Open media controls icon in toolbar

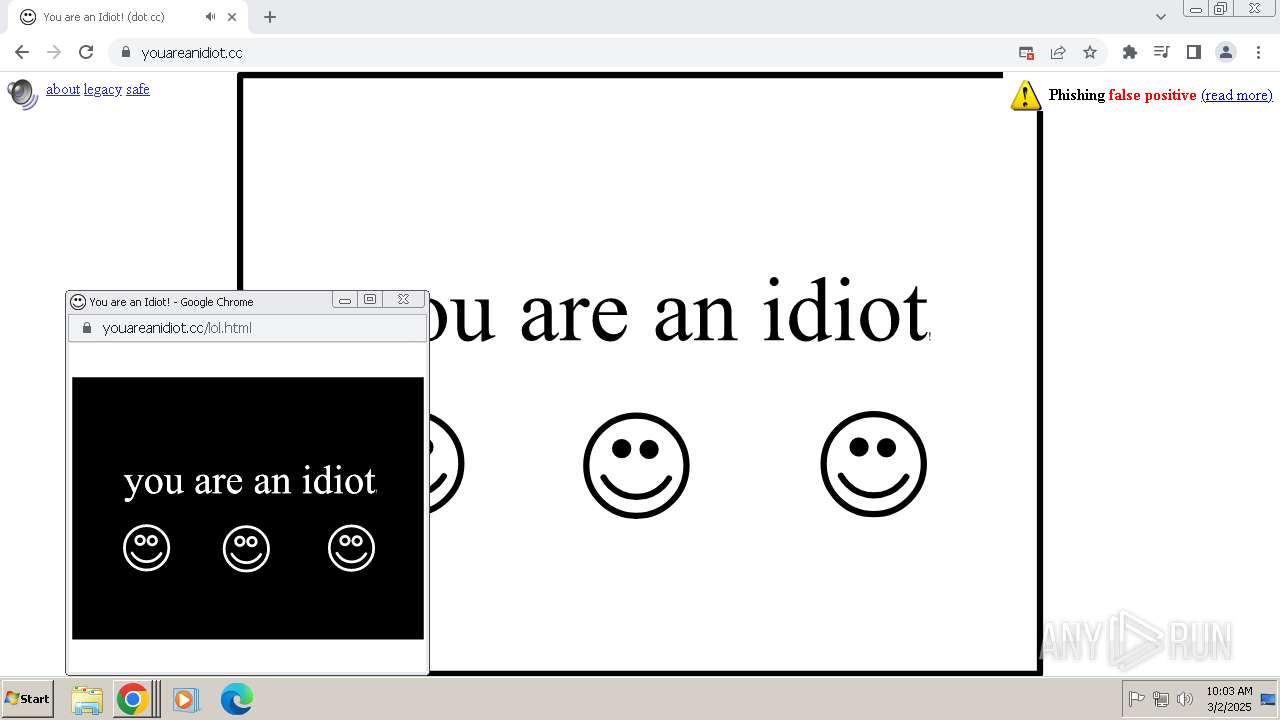click(x=1161, y=52)
